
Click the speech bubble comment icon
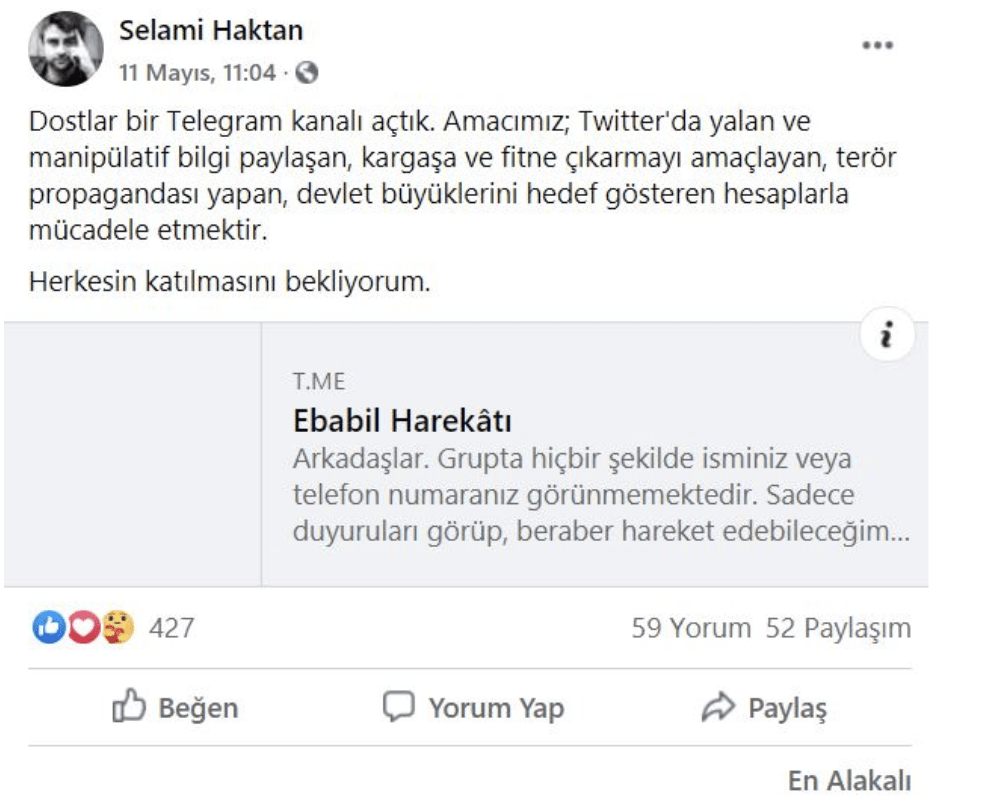[399, 707]
